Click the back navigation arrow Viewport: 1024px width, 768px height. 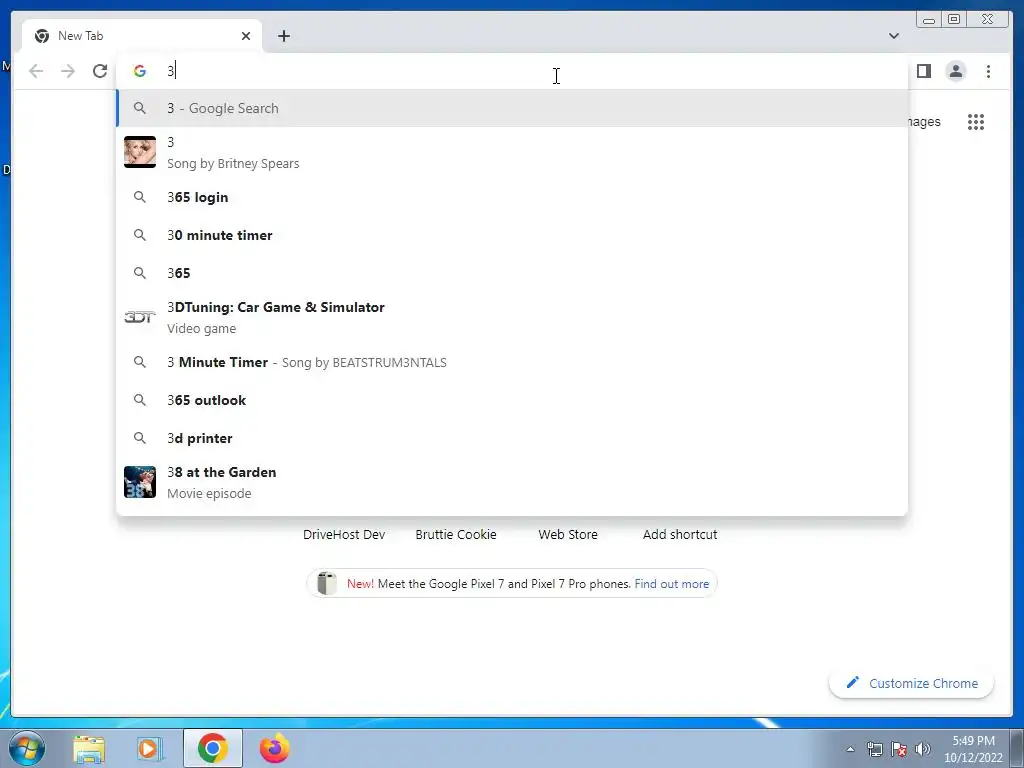click(36, 71)
